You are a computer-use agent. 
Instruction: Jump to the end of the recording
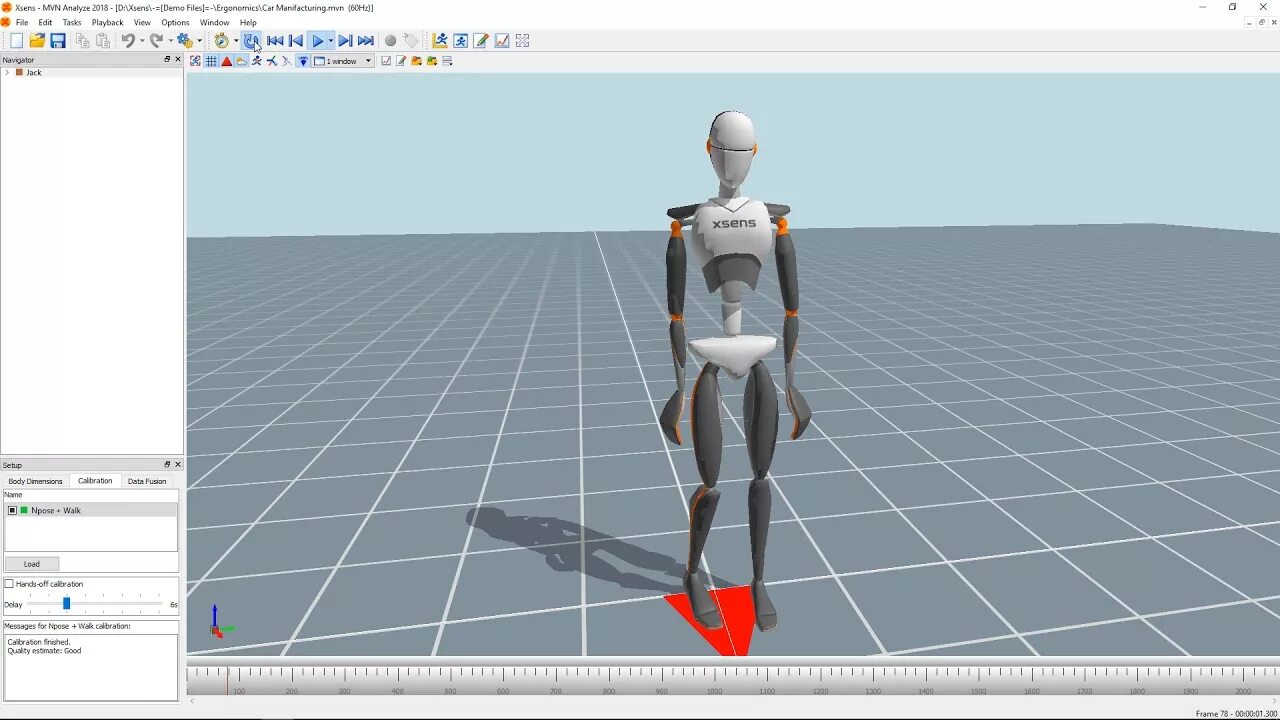(x=366, y=41)
